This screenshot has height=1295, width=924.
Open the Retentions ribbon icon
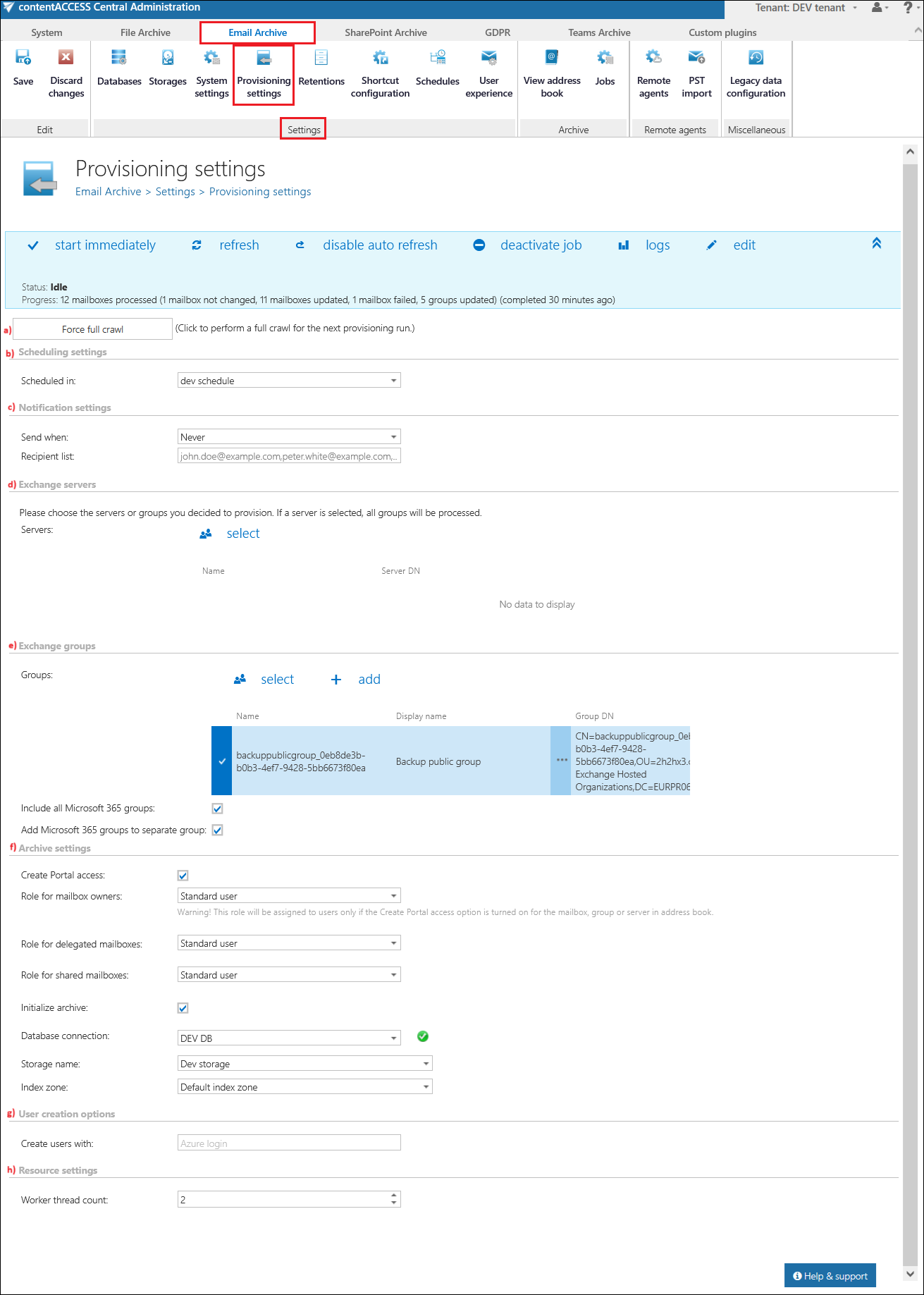coord(321,59)
